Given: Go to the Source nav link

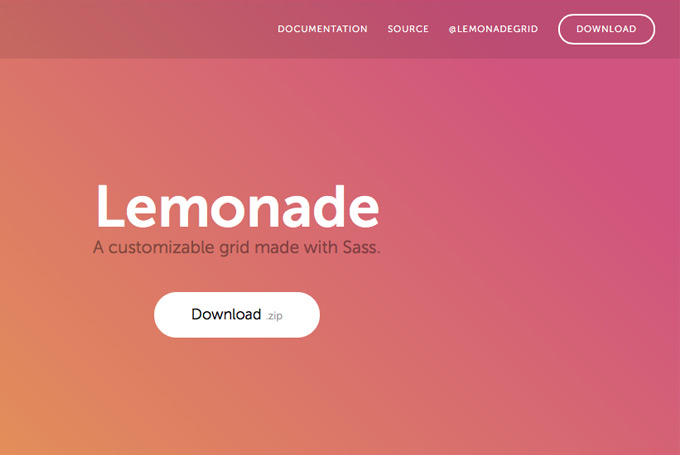Looking at the screenshot, I should coord(408,29).
